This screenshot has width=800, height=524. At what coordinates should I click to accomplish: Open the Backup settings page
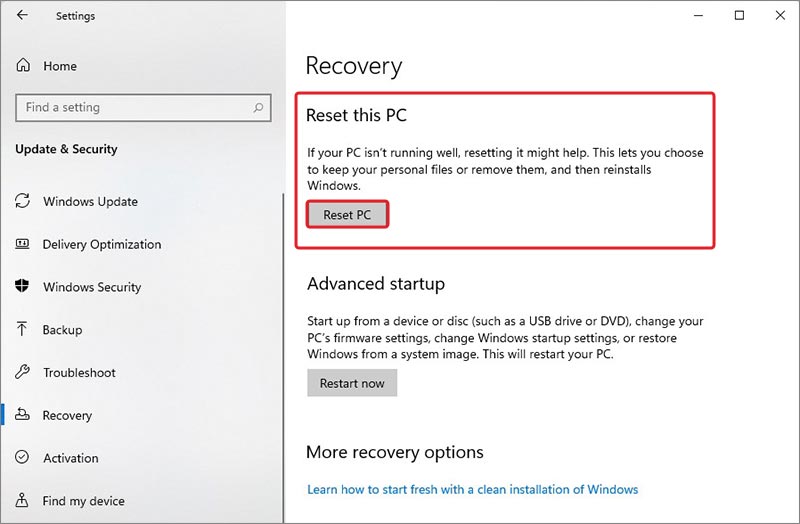coord(62,330)
